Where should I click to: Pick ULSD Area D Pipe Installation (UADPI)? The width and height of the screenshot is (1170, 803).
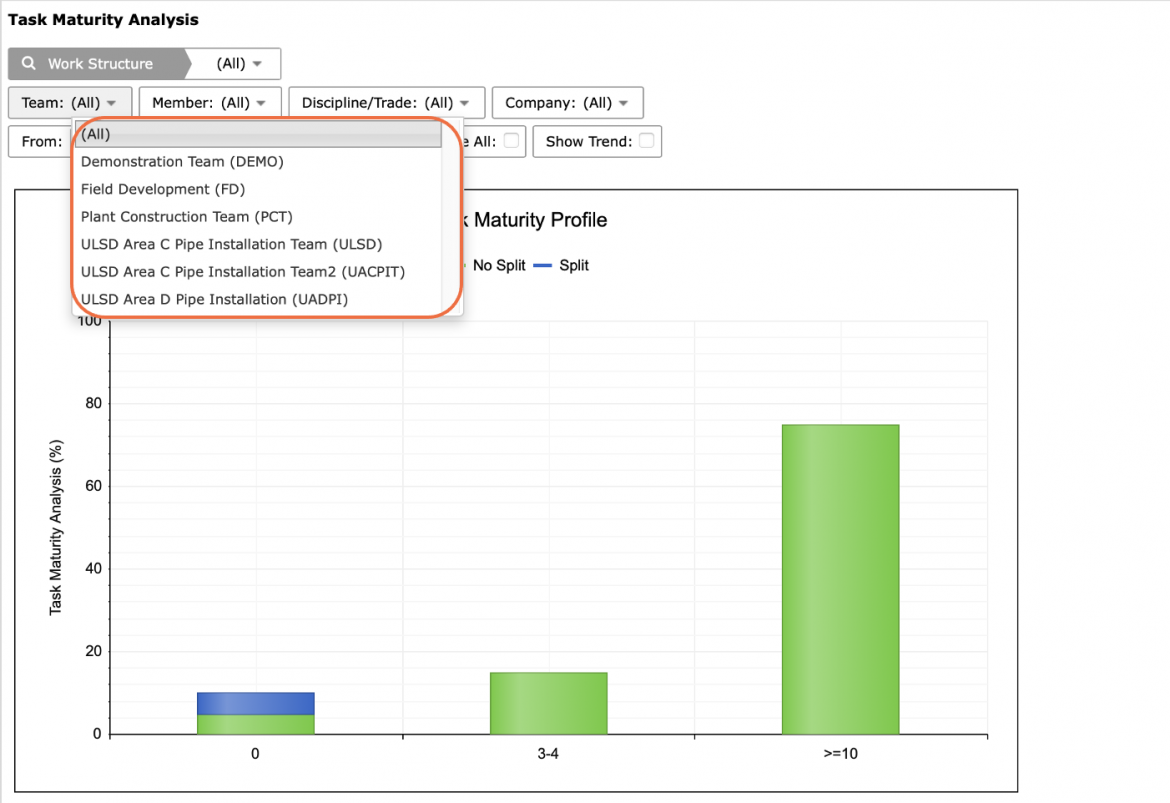click(214, 299)
